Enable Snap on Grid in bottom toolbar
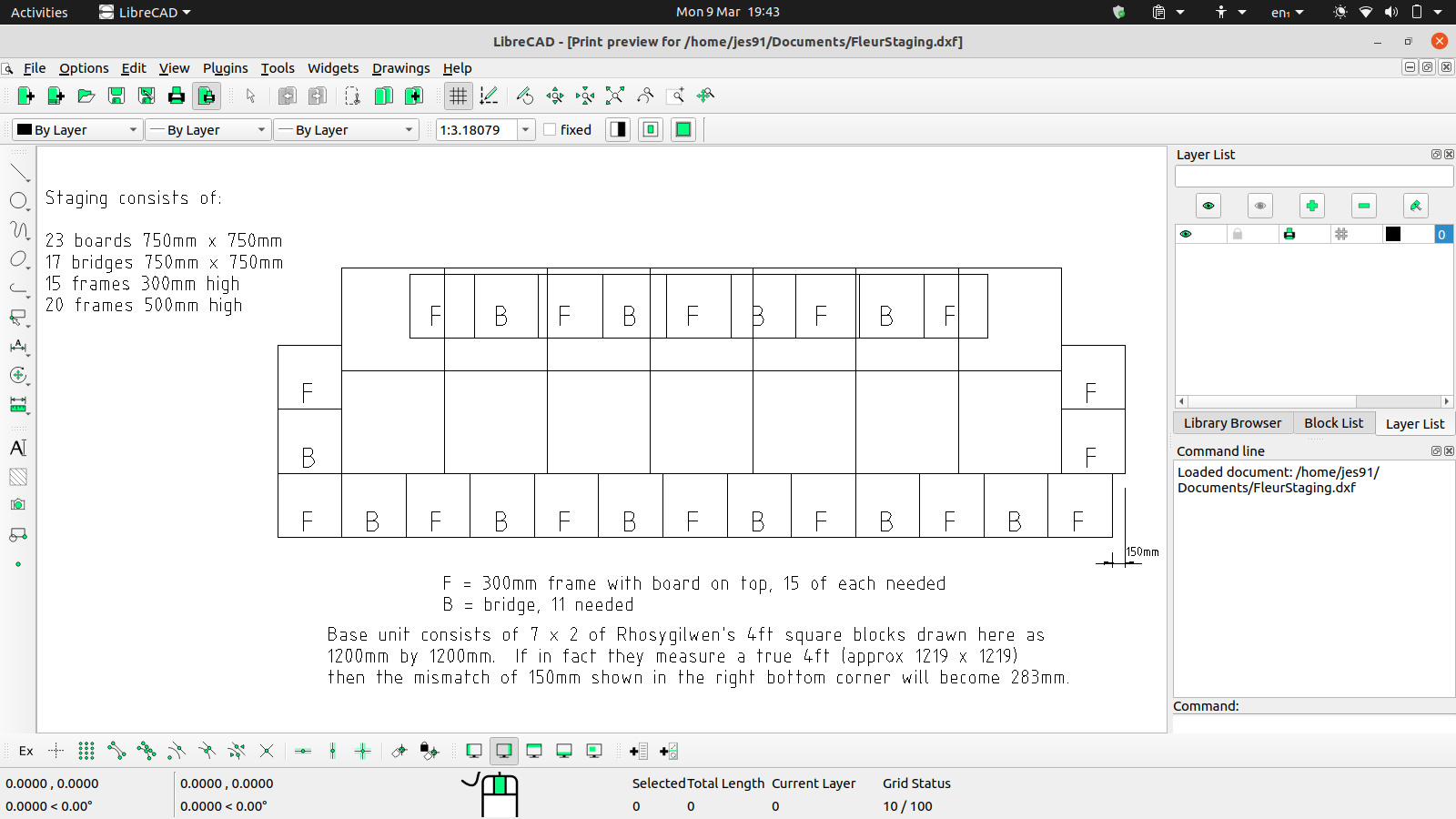This screenshot has height=819, width=1456. click(x=86, y=751)
